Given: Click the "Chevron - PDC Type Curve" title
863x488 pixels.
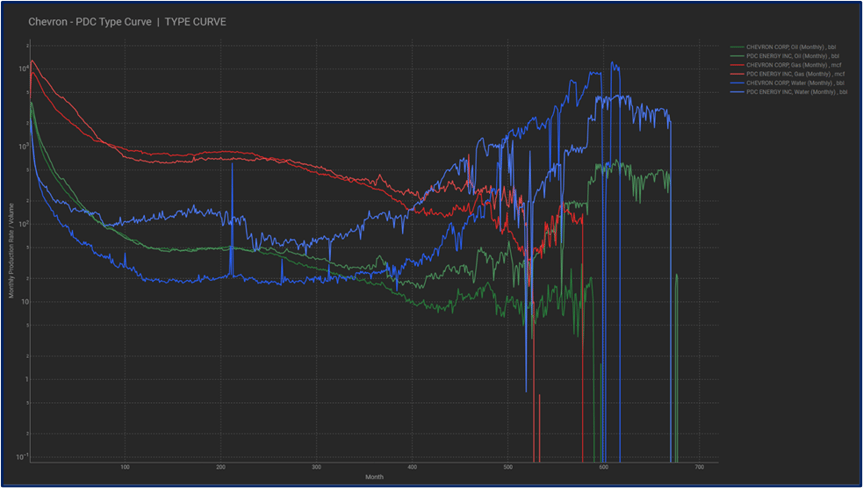Looking at the screenshot, I should pos(90,22).
